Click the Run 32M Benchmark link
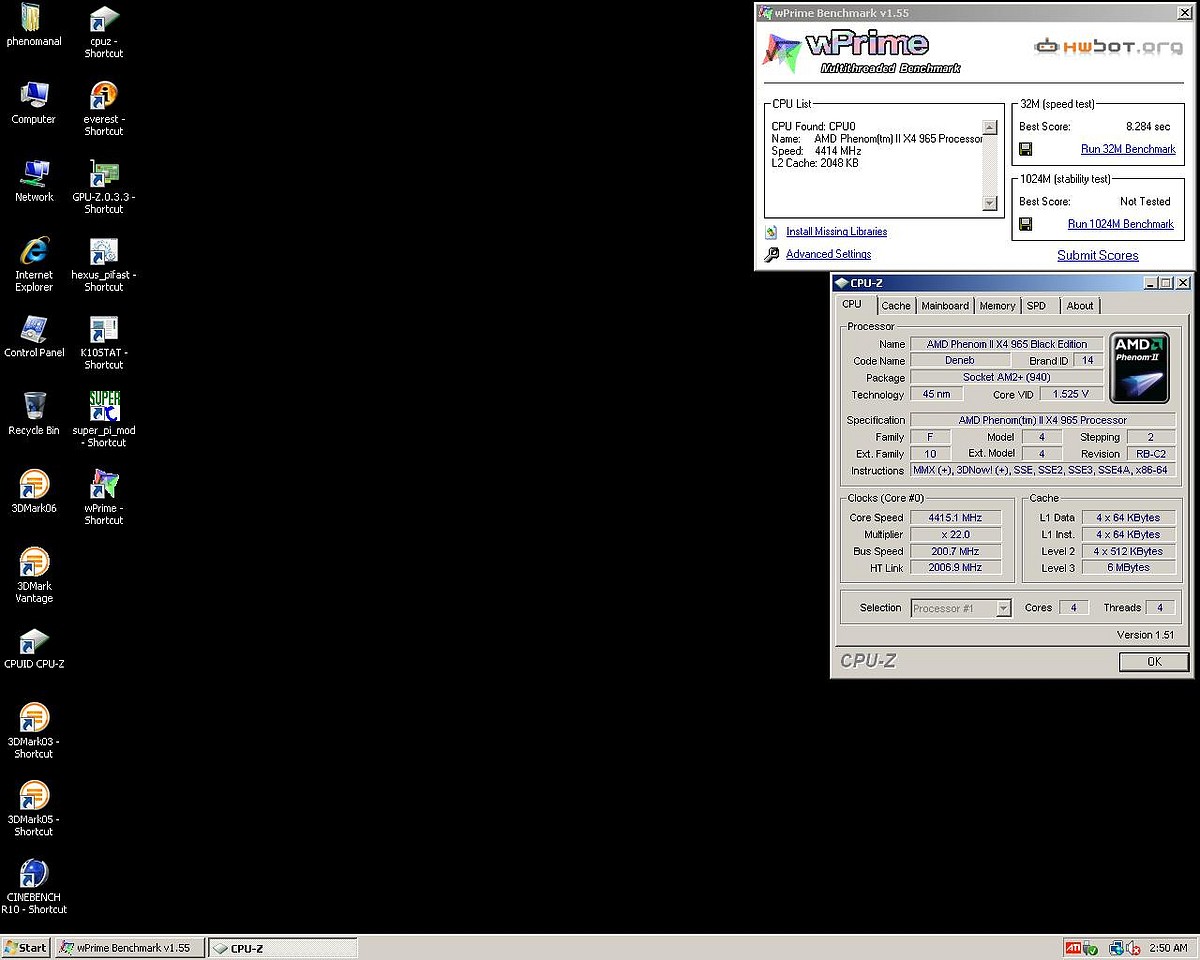The image size is (1200, 960). (x=1128, y=149)
